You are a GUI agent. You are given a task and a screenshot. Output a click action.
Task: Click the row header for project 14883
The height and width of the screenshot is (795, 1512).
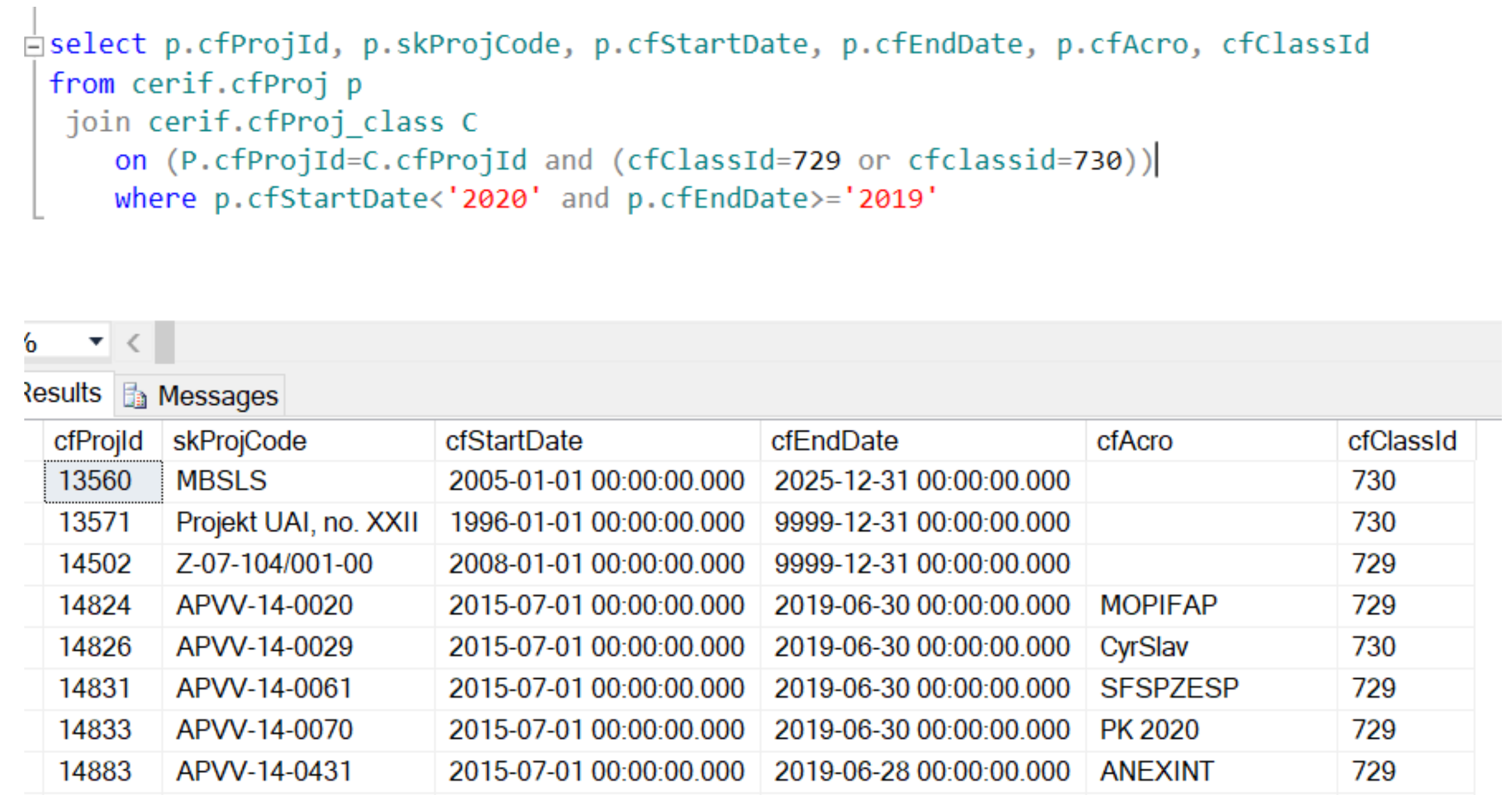coord(33,771)
